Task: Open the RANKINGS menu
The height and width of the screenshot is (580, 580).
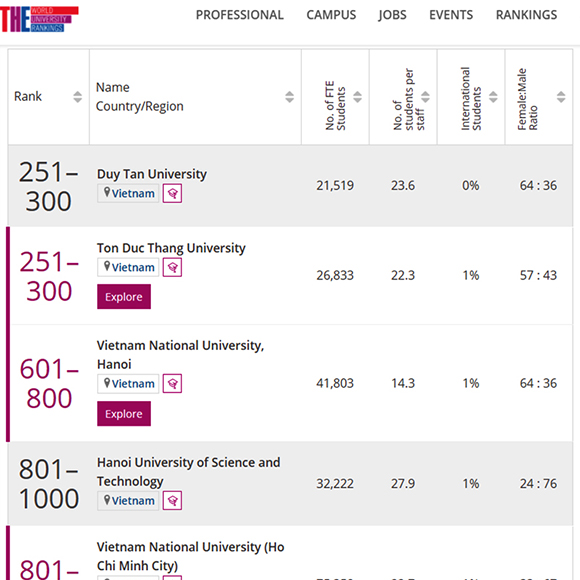Action: tap(526, 15)
